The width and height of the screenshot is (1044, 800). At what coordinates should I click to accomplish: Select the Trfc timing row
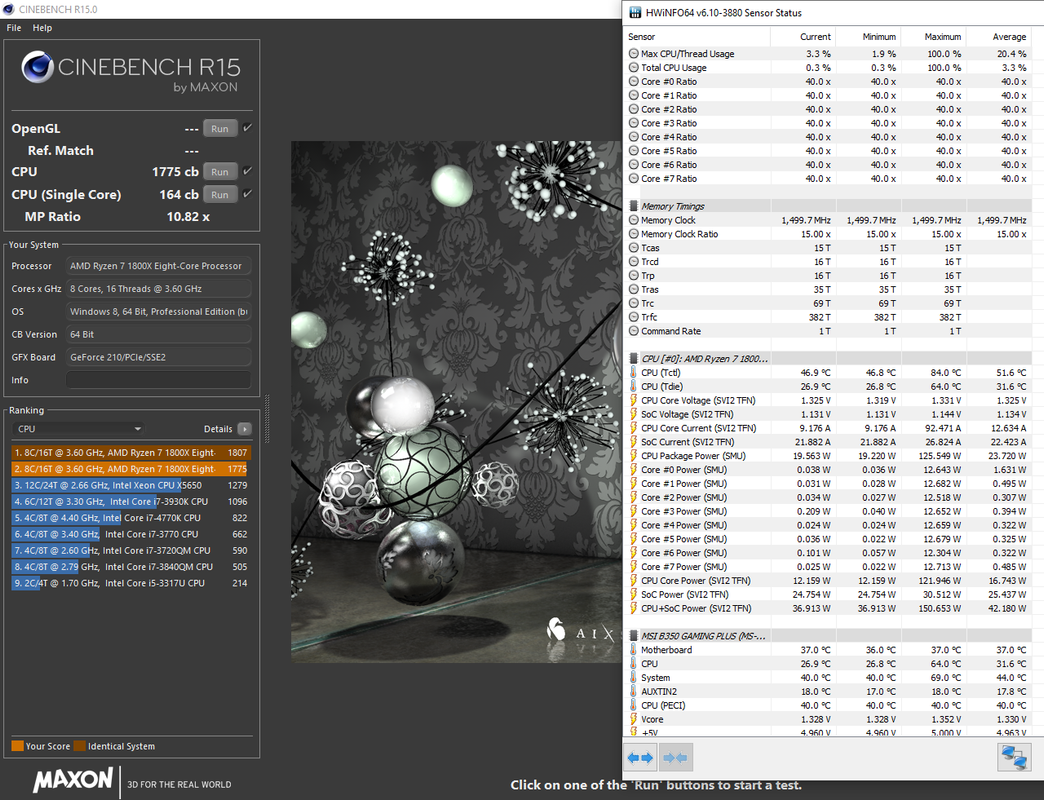tap(828, 317)
